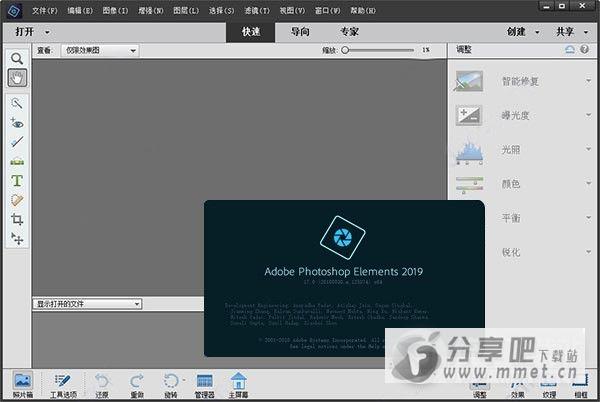The image size is (600, 402).
Task: Open the 显示打开的文件 dropdown
Action: [88, 304]
